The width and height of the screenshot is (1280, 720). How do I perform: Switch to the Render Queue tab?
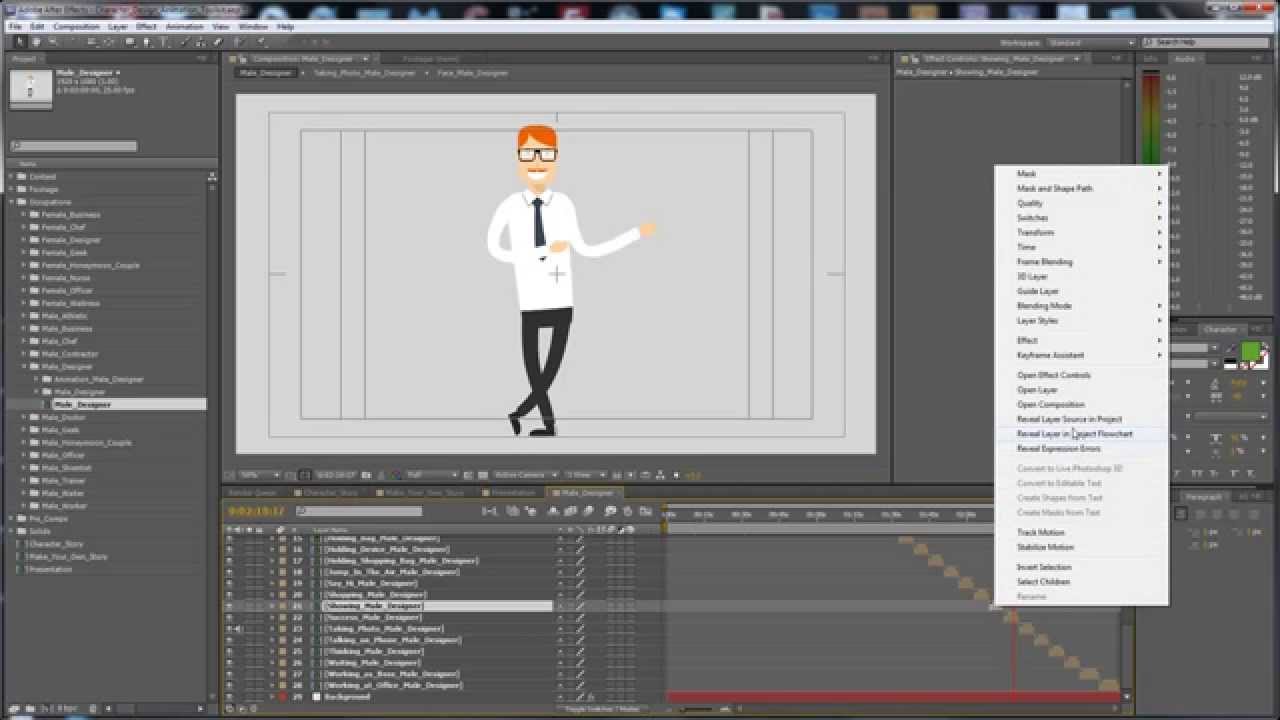point(252,492)
